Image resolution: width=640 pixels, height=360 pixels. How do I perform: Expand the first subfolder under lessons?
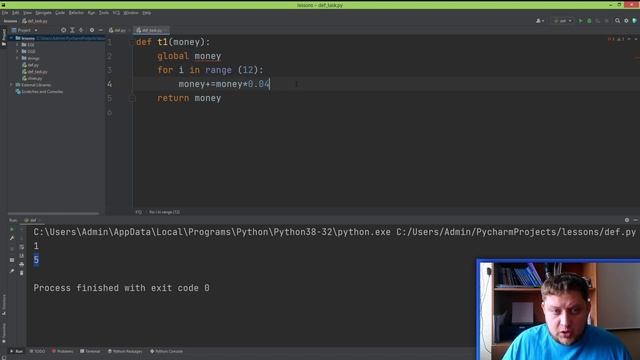pyautogui.click(x=17, y=44)
